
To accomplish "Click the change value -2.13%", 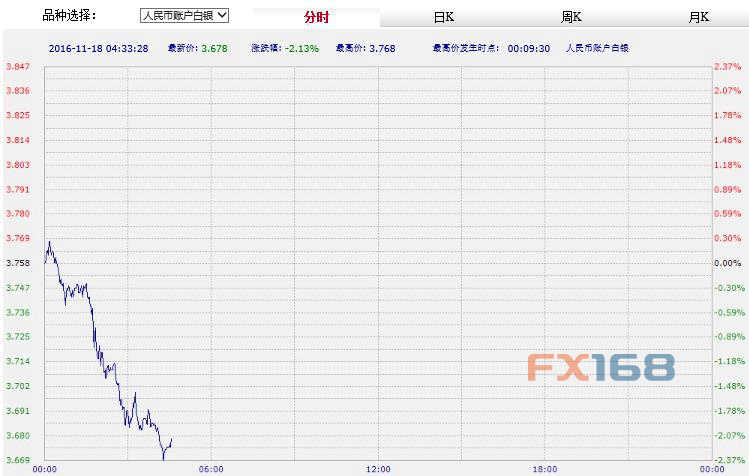I will pos(302,48).
